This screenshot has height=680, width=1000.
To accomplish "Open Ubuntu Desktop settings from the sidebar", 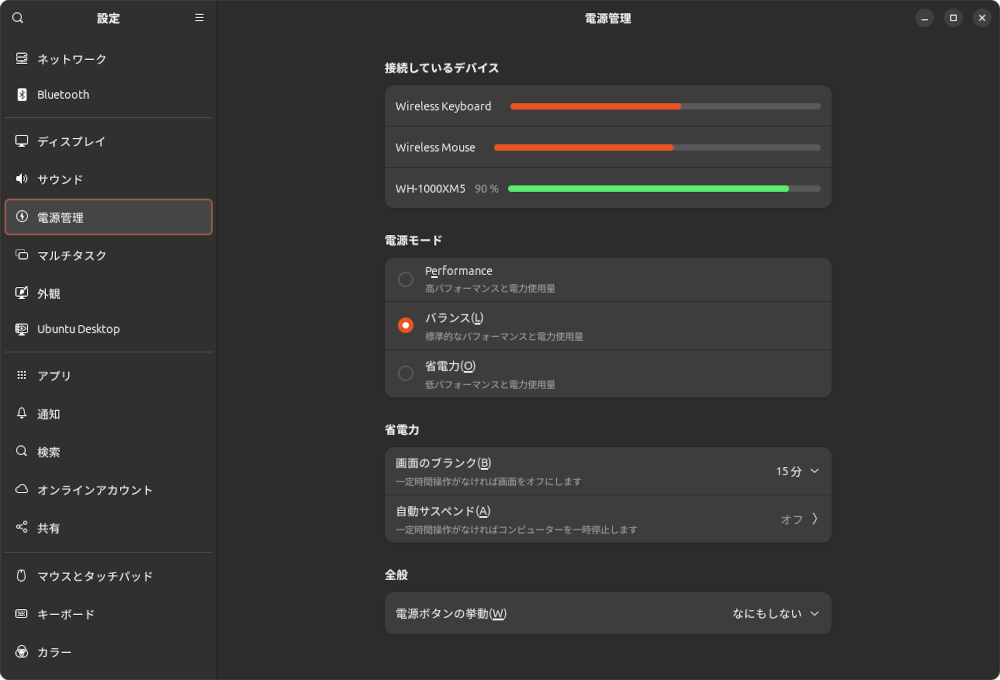I will tap(20, 328).
